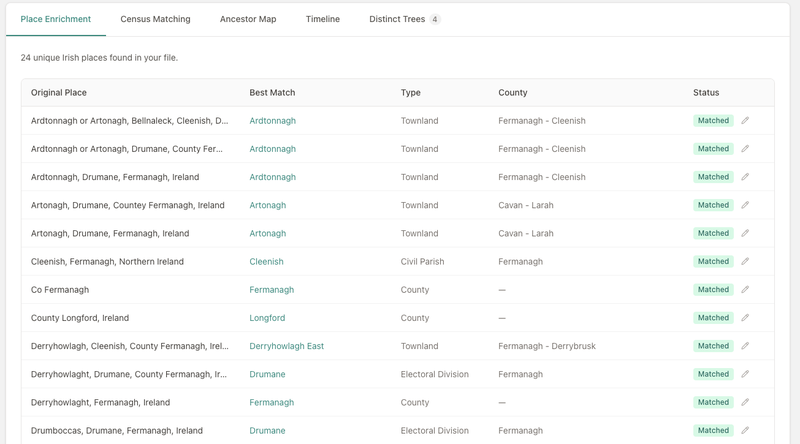The image size is (800, 444).
Task: Edit match for Cleenish, Fermanagh, Northern Ireland row
Action: coord(745,261)
